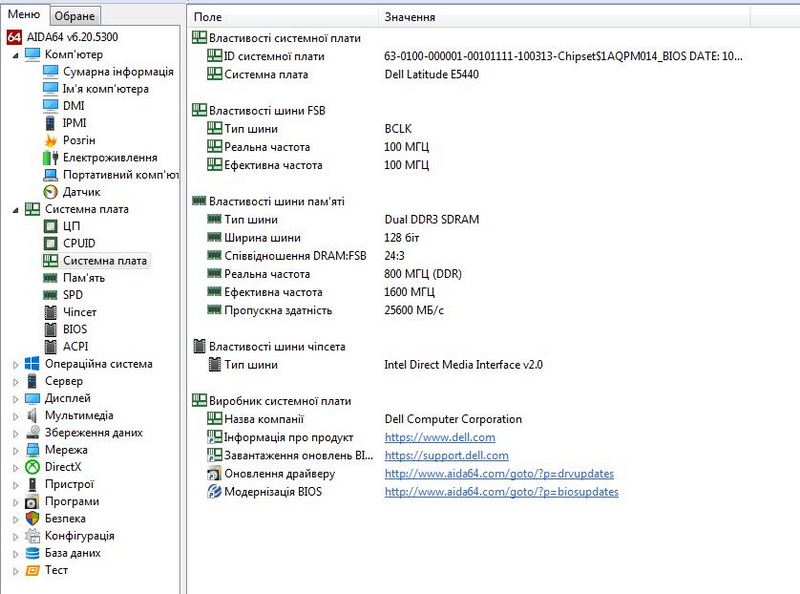Image resolution: width=800 pixels, height=594 pixels.
Task: Collapse the Системна плата tree section
Action: (x=15, y=210)
